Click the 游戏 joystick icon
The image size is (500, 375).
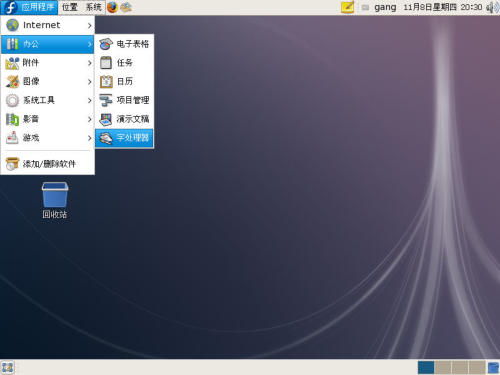12,138
